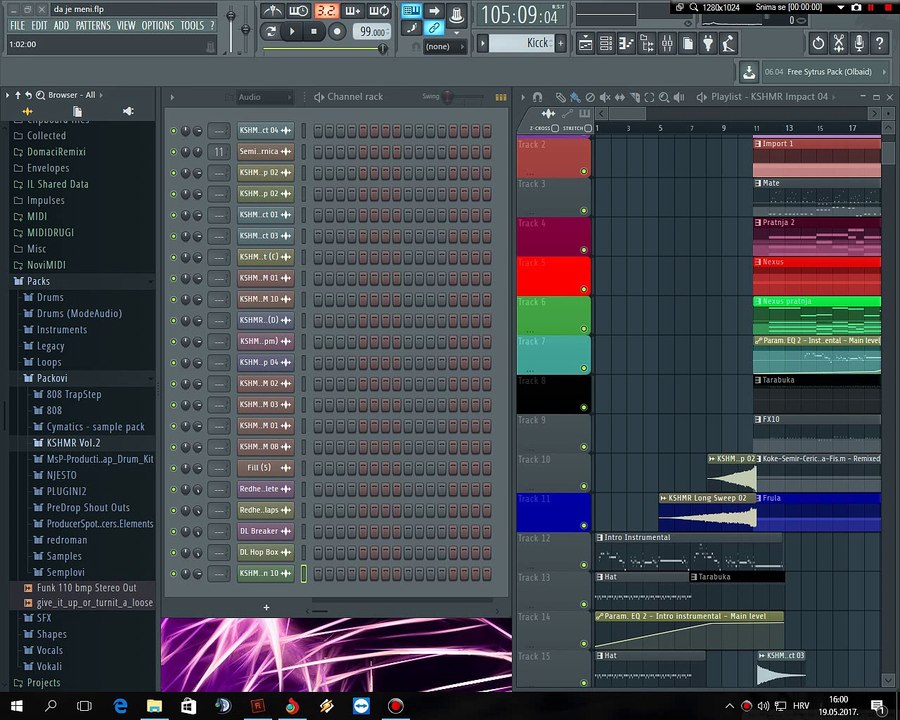Viewport: 900px width, 720px height.
Task: Select the Zoom magnifier tool in Playlist
Action: pos(664,97)
